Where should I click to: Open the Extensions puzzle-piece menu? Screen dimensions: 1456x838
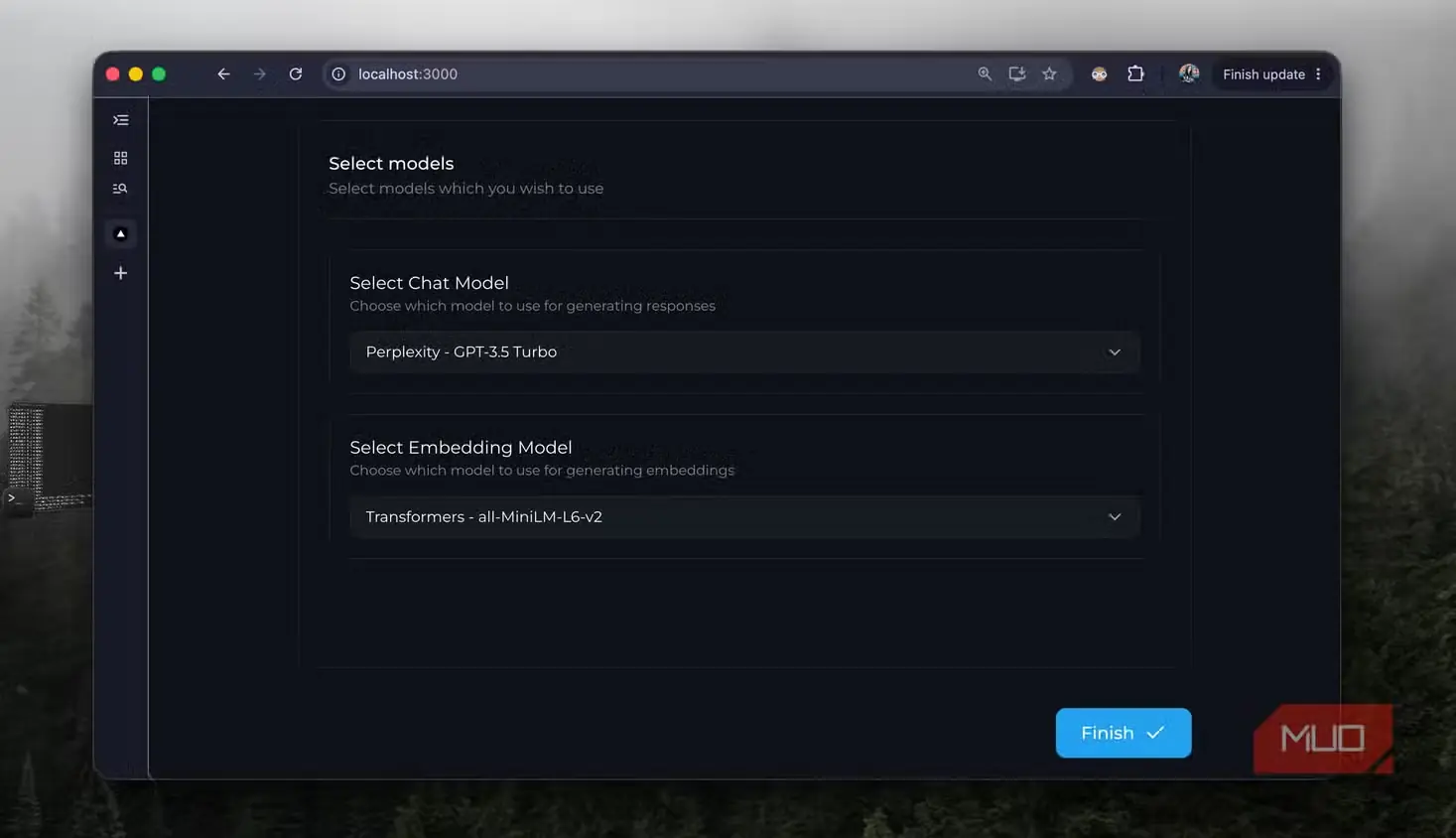coord(1136,74)
